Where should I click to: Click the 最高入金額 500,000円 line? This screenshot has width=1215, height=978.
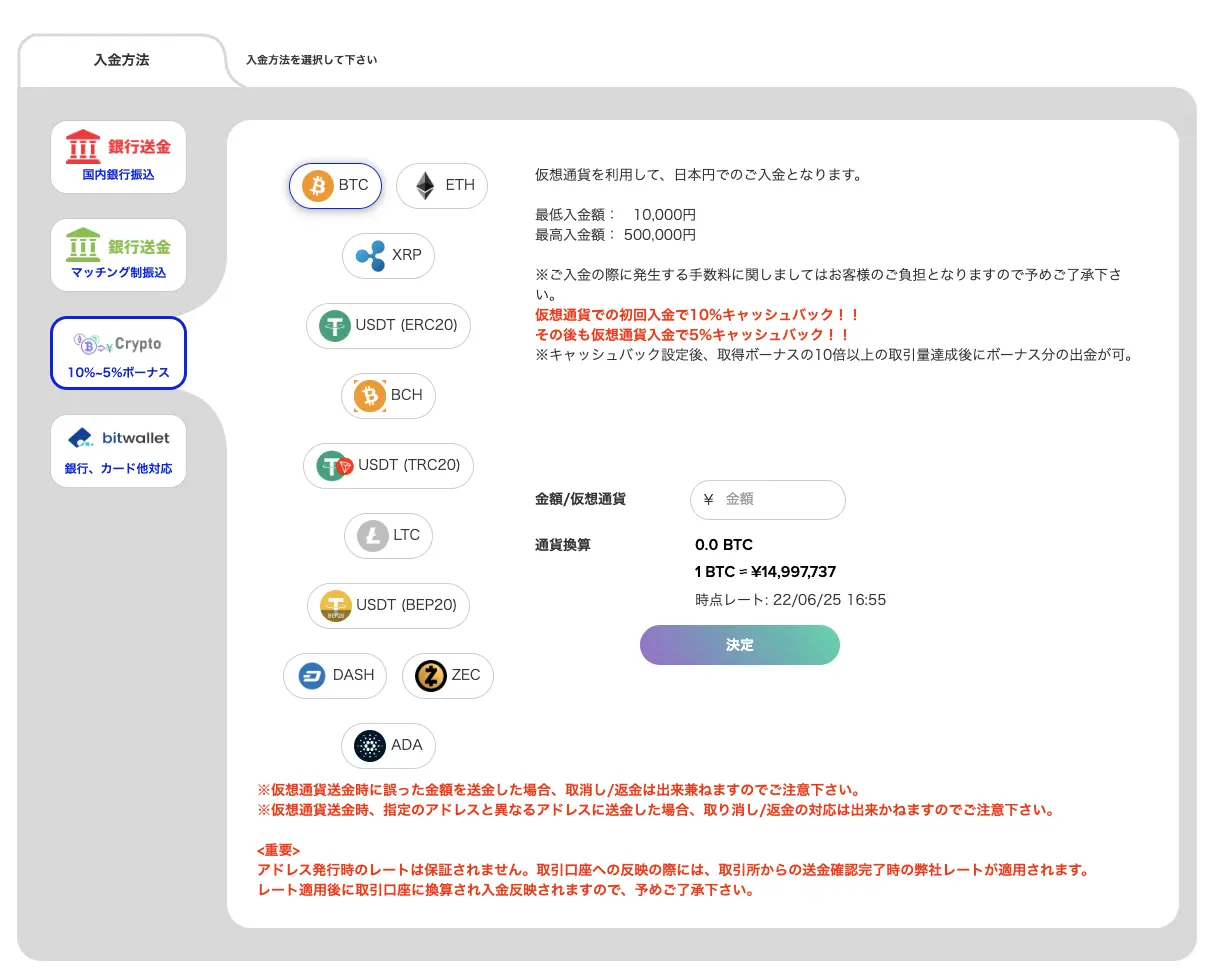(616, 235)
